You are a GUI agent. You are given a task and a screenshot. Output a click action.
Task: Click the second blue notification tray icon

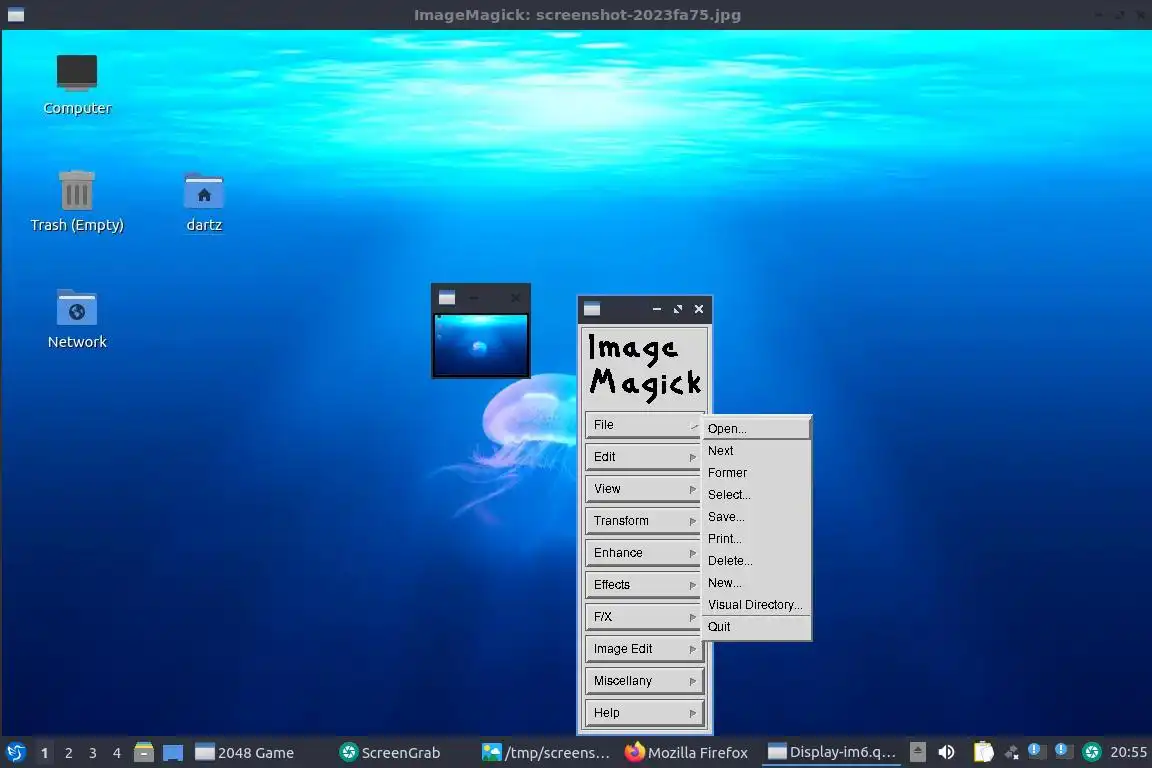coord(1063,751)
